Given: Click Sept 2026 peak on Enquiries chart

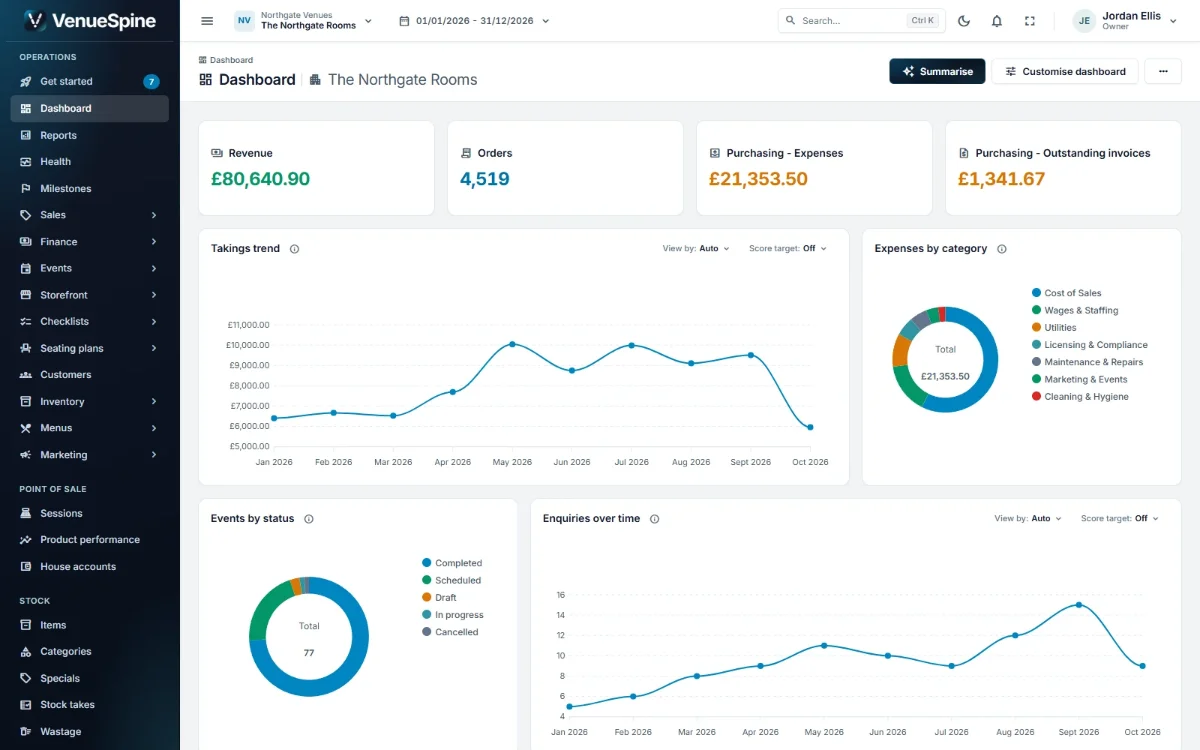Looking at the screenshot, I should [x=1078, y=605].
